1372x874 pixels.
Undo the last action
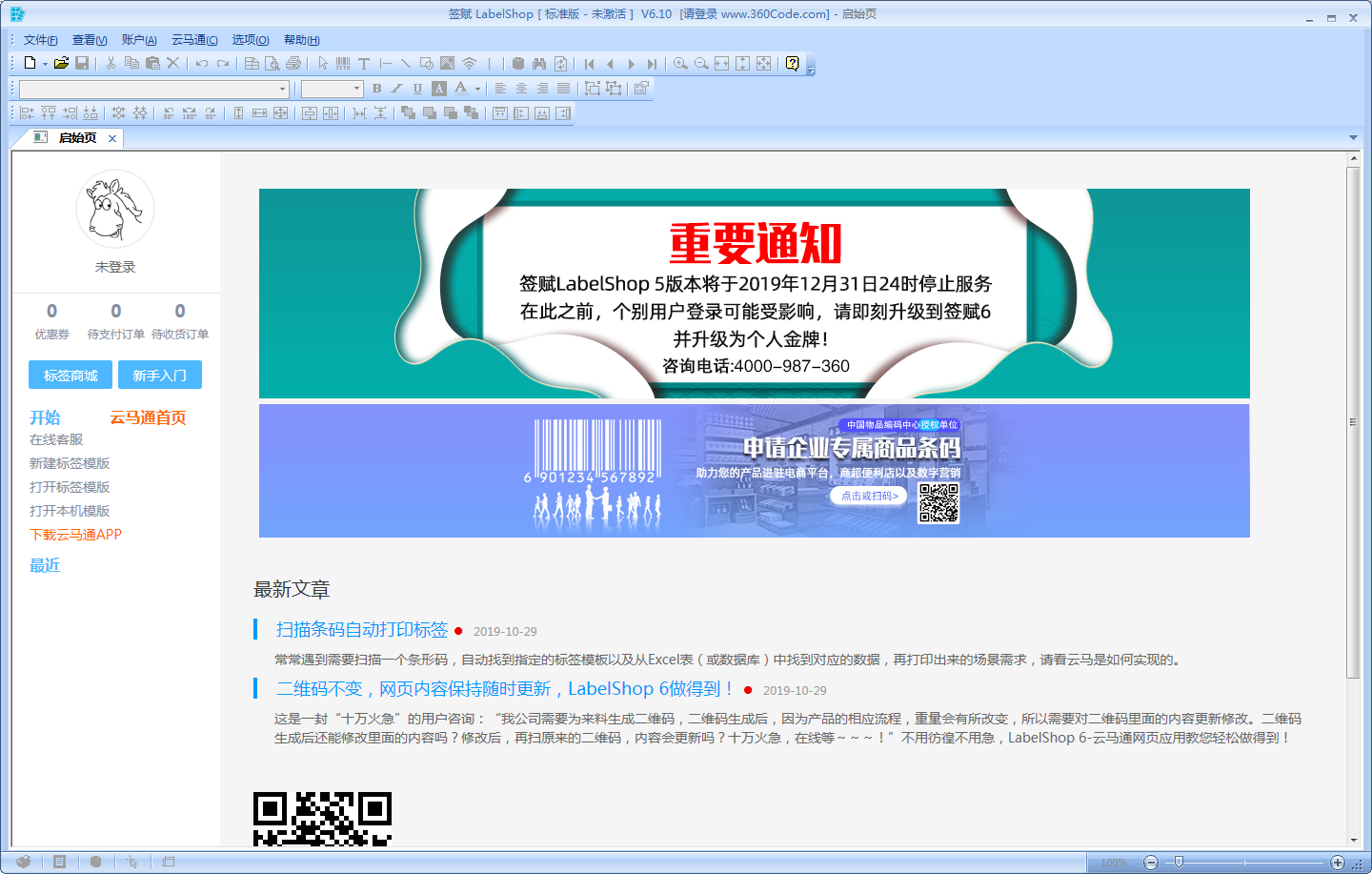pyautogui.click(x=202, y=64)
